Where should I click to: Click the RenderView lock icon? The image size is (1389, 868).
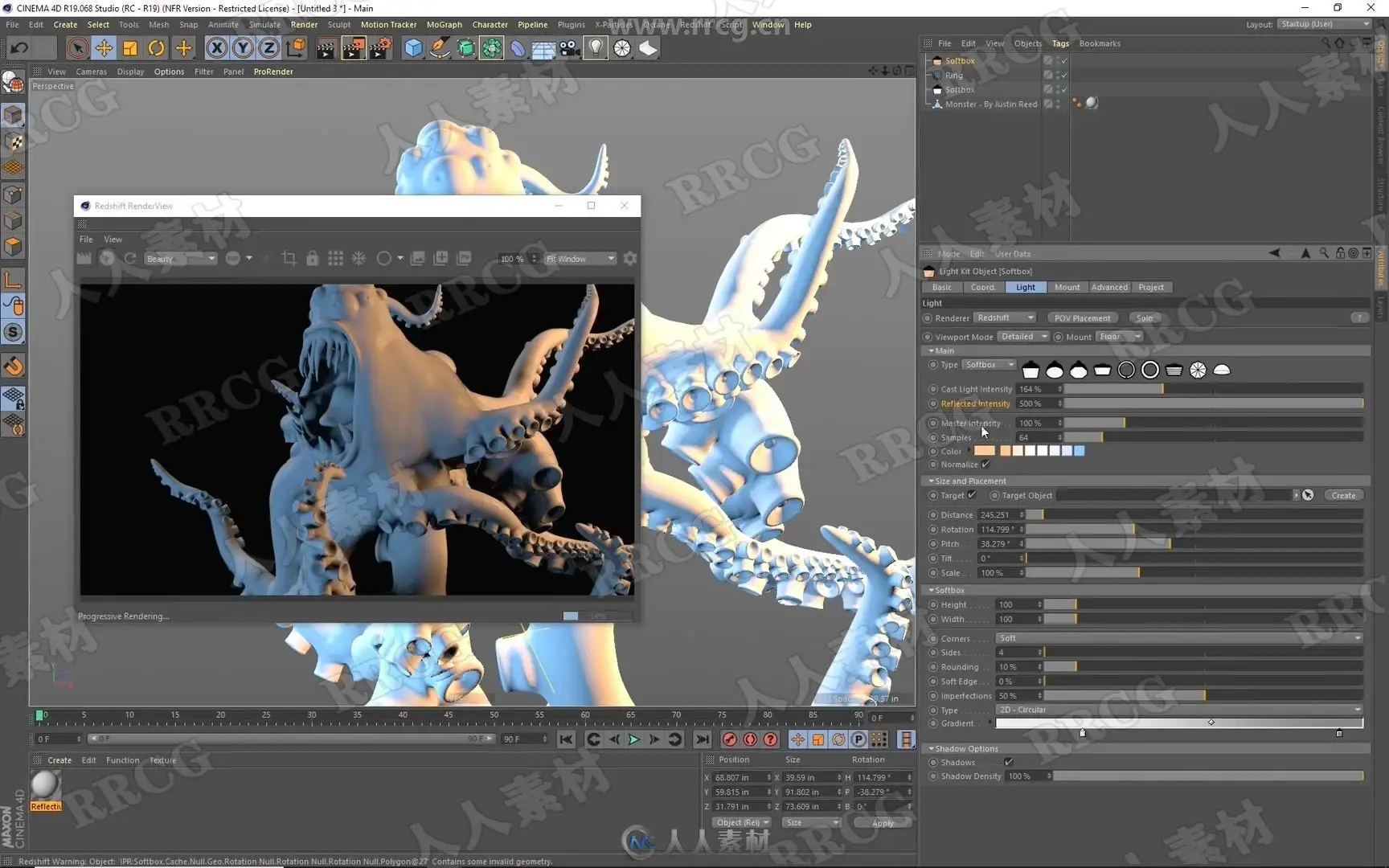coord(313,258)
